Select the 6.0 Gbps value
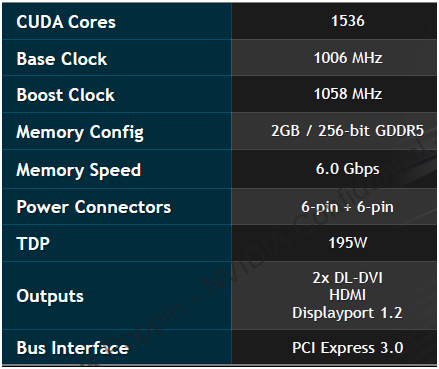 coord(347,169)
